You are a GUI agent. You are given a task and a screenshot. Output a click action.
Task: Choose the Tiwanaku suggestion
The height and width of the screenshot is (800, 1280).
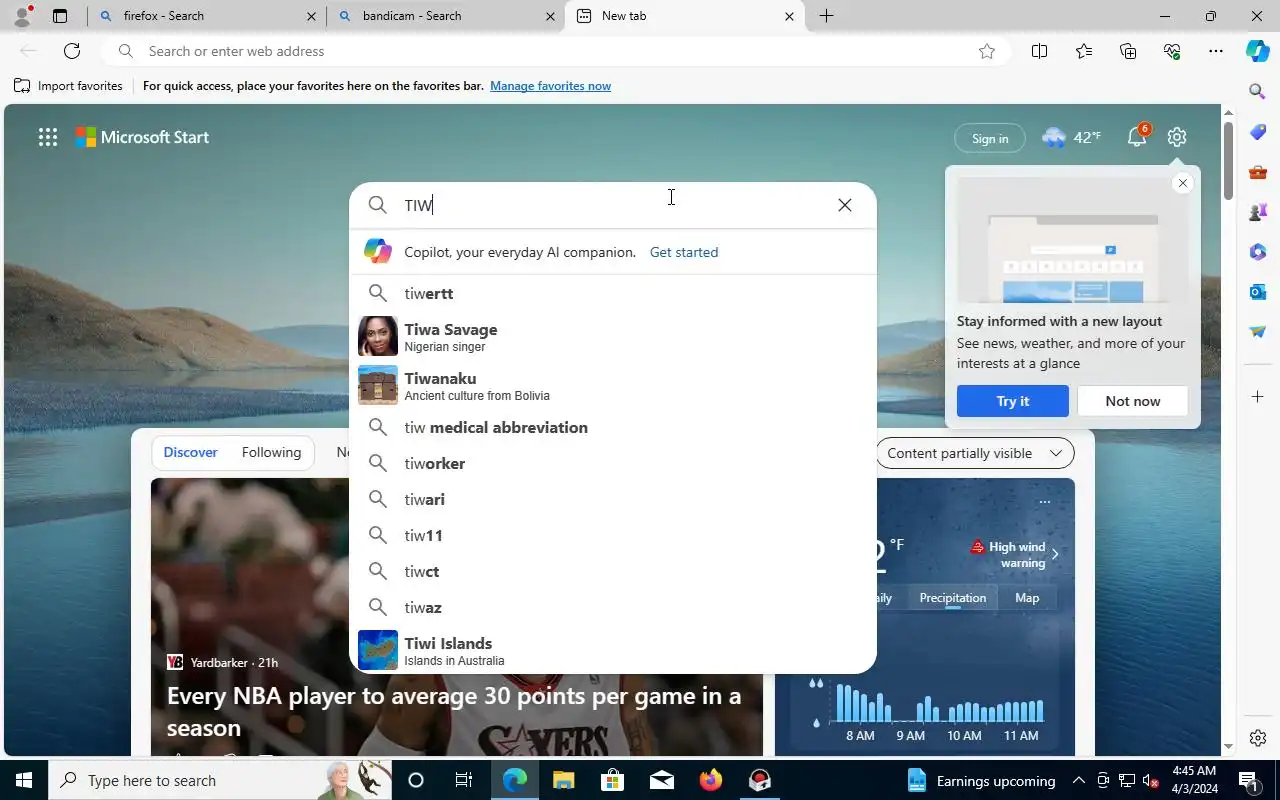pyautogui.click(x=613, y=385)
